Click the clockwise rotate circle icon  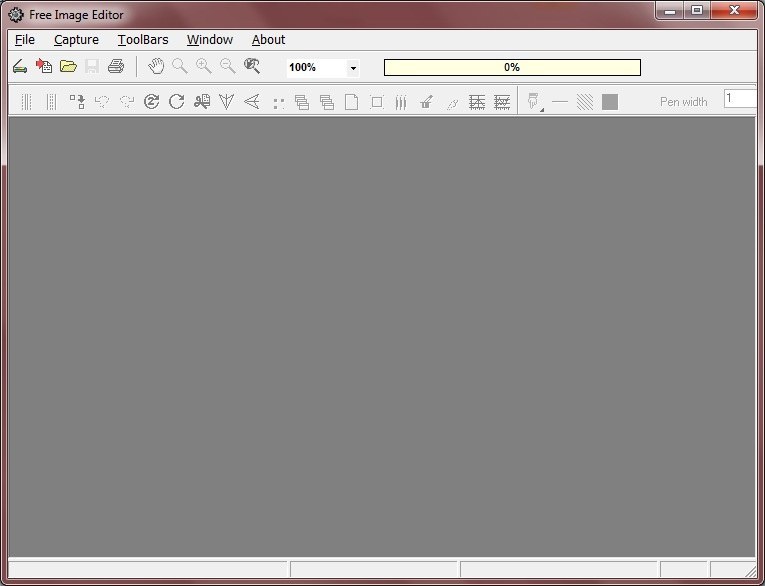[x=177, y=101]
